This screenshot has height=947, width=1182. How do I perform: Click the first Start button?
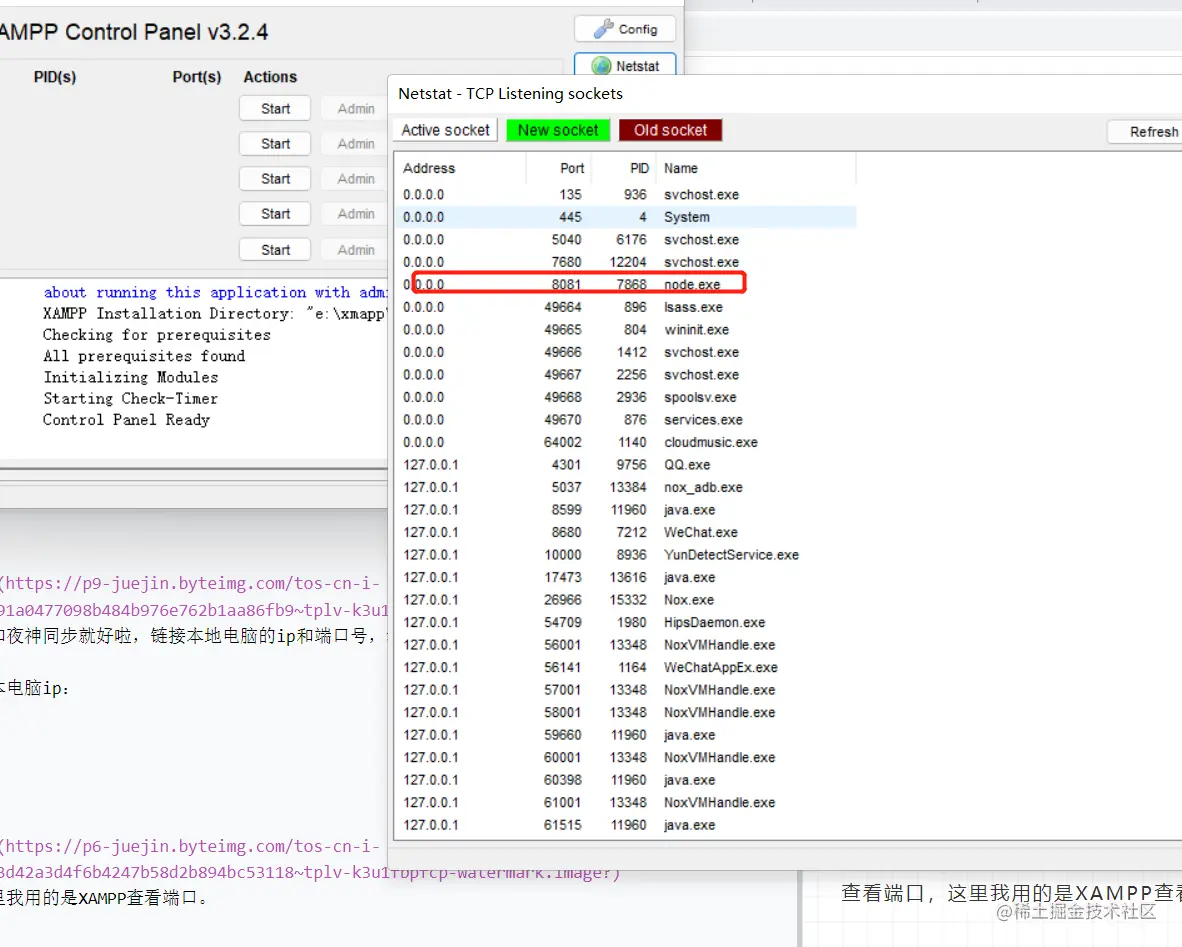tap(274, 108)
